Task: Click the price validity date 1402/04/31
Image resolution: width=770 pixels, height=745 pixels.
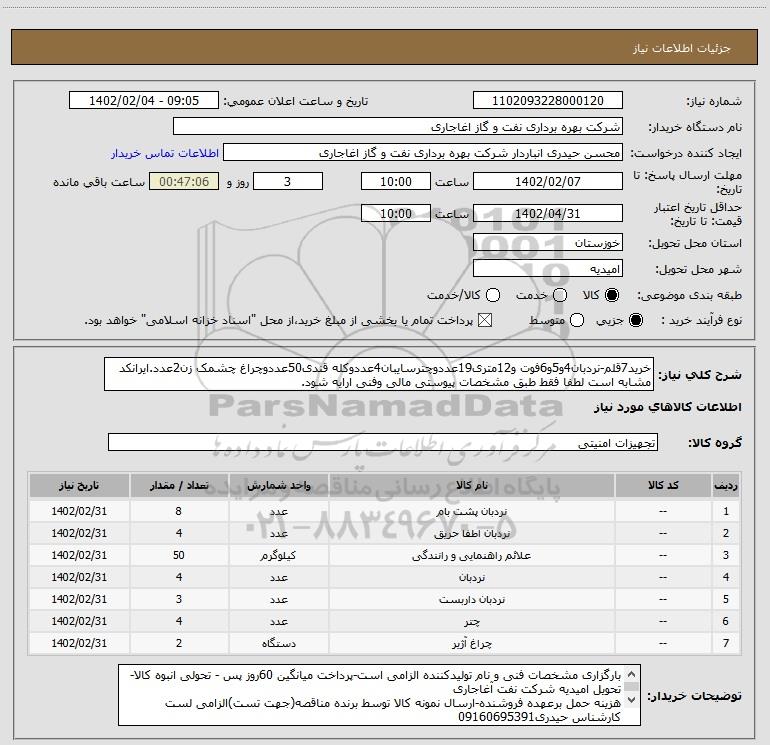Action: (x=548, y=213)
